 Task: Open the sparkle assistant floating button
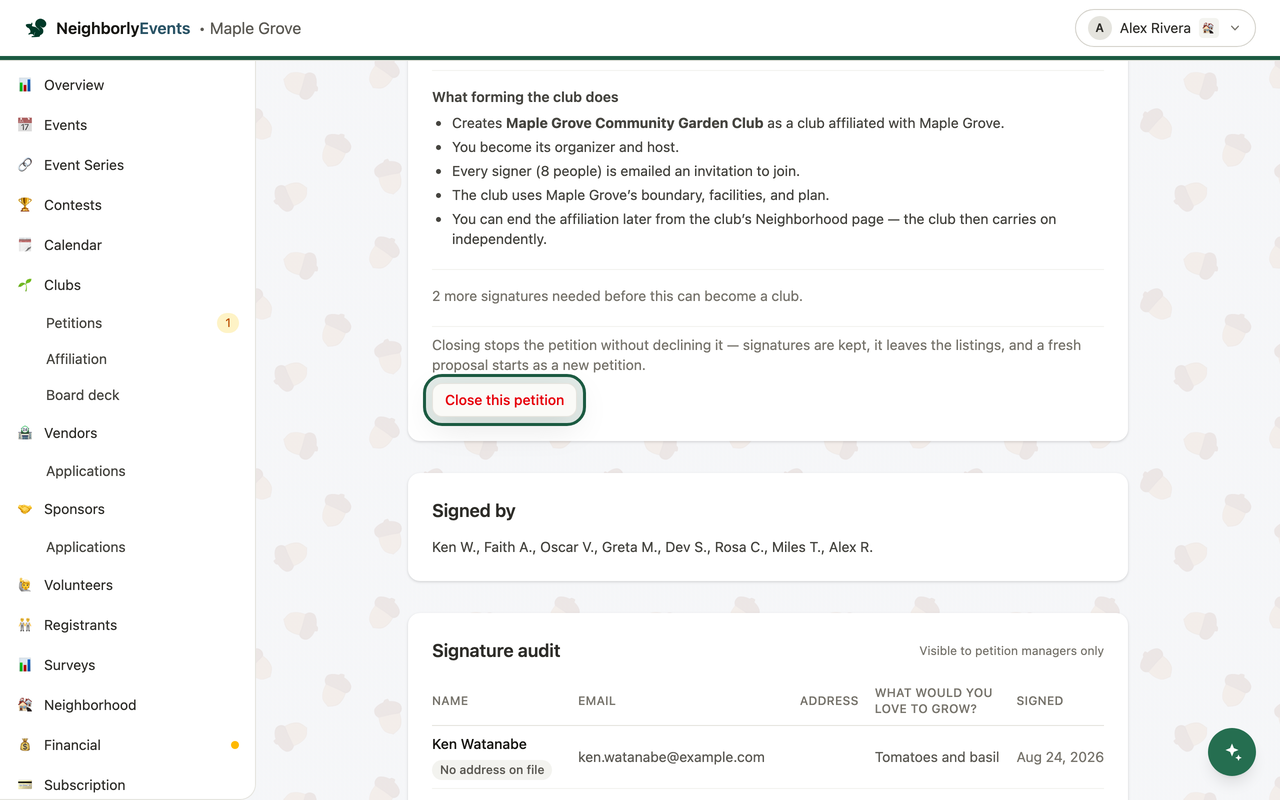[1233, 752]
